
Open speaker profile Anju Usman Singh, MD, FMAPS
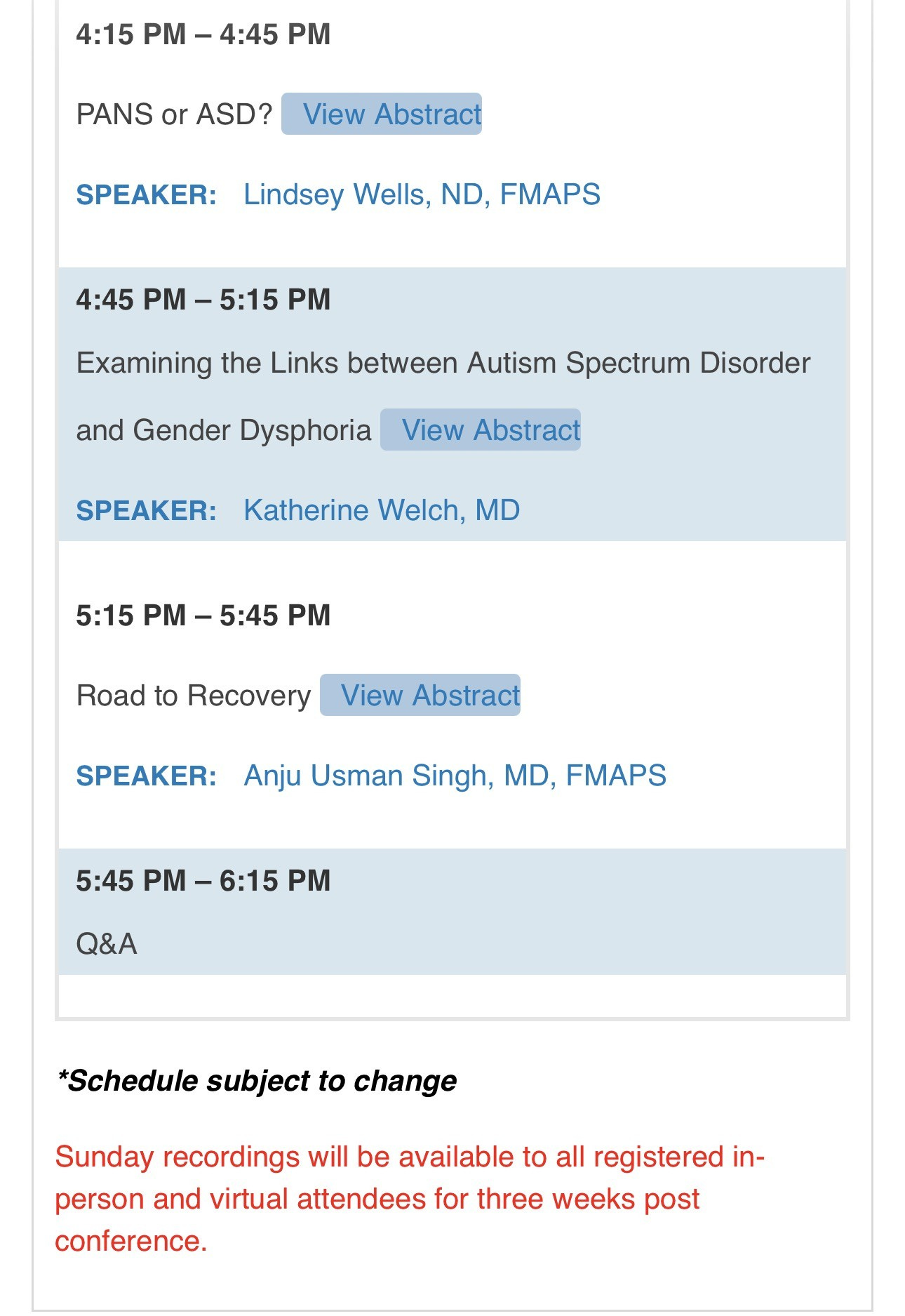point(455,776)
